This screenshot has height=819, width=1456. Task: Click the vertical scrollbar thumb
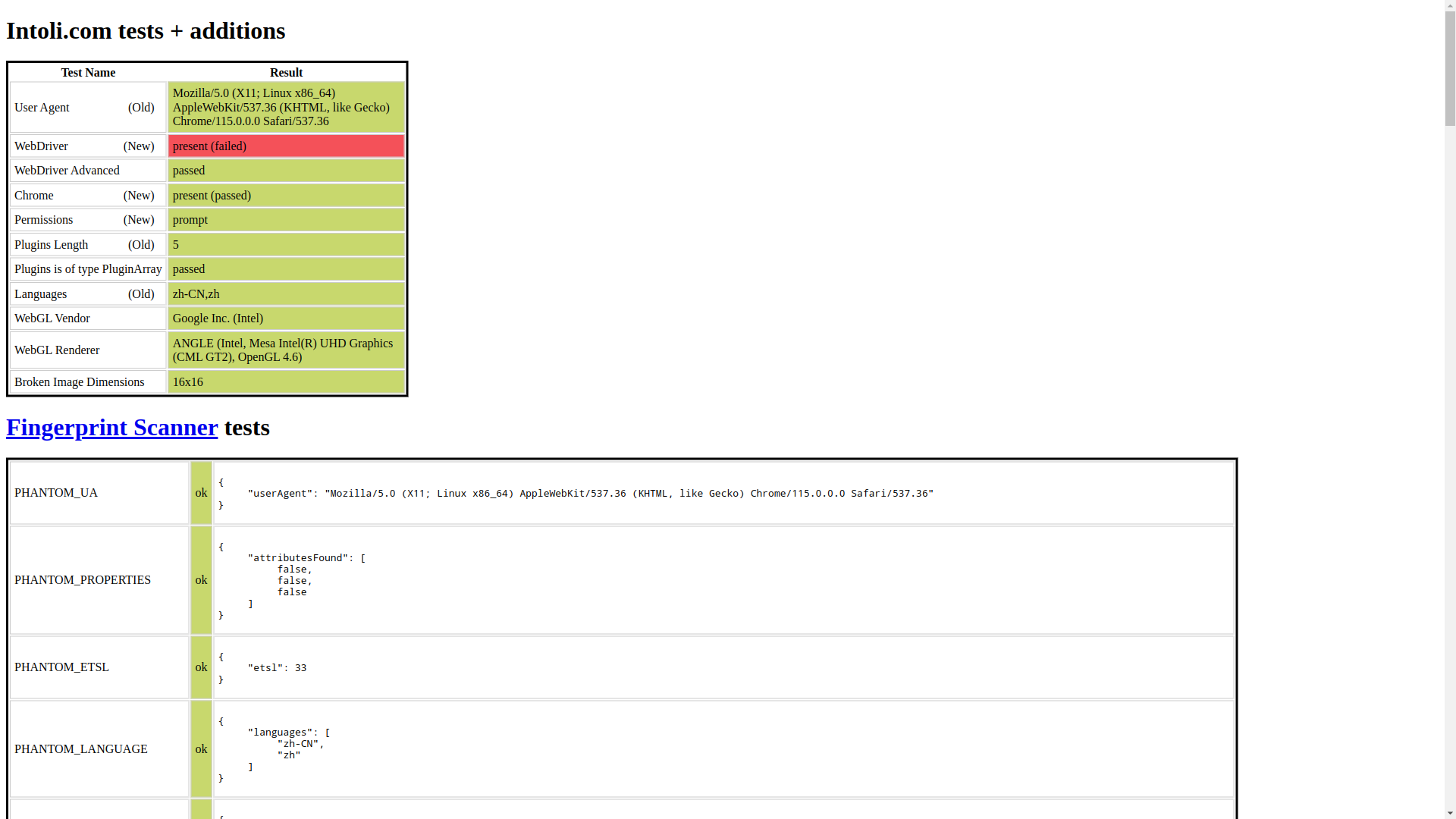tap(1449, 68)
